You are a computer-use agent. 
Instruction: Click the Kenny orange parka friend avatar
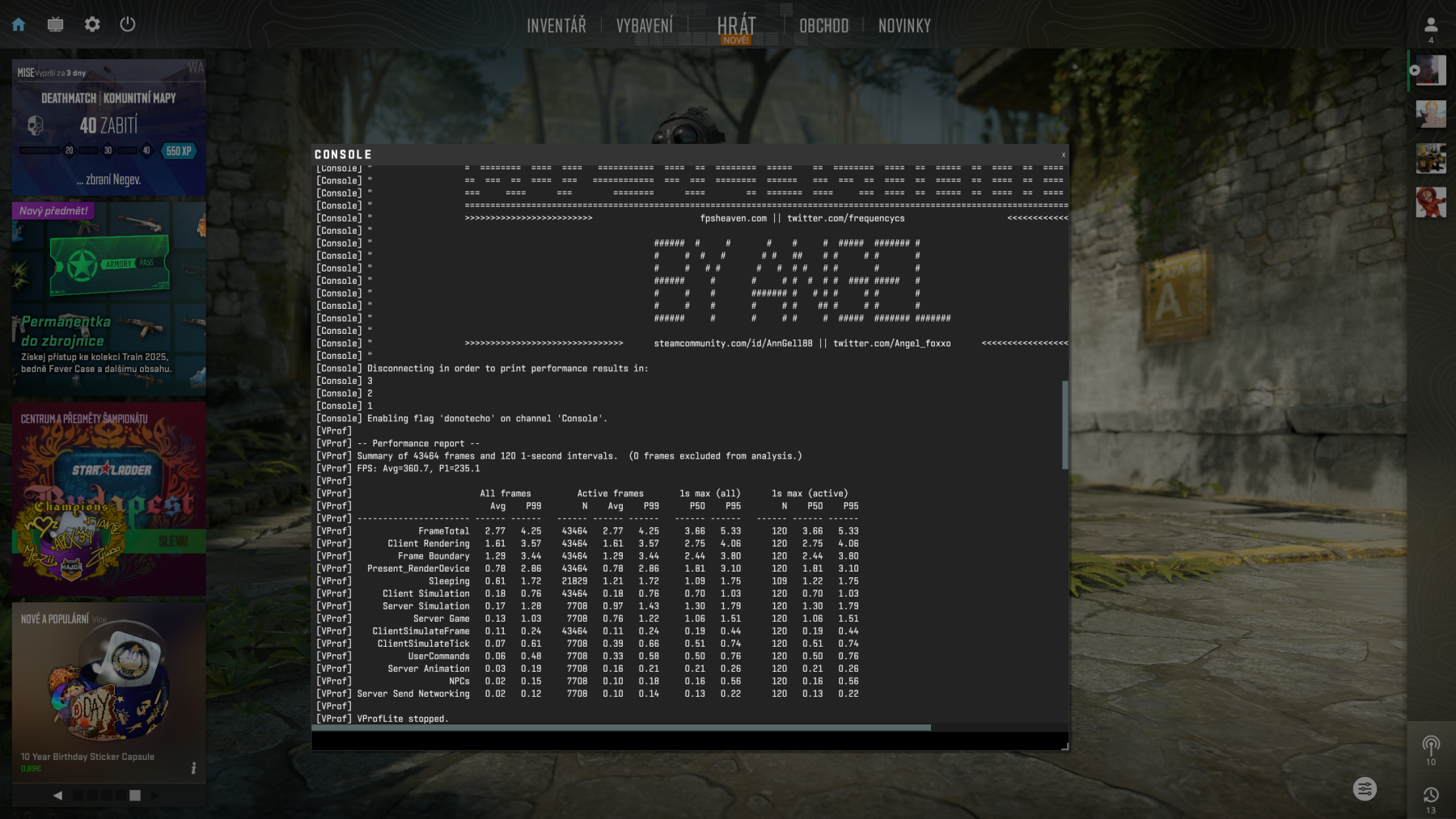(1430, 202)
